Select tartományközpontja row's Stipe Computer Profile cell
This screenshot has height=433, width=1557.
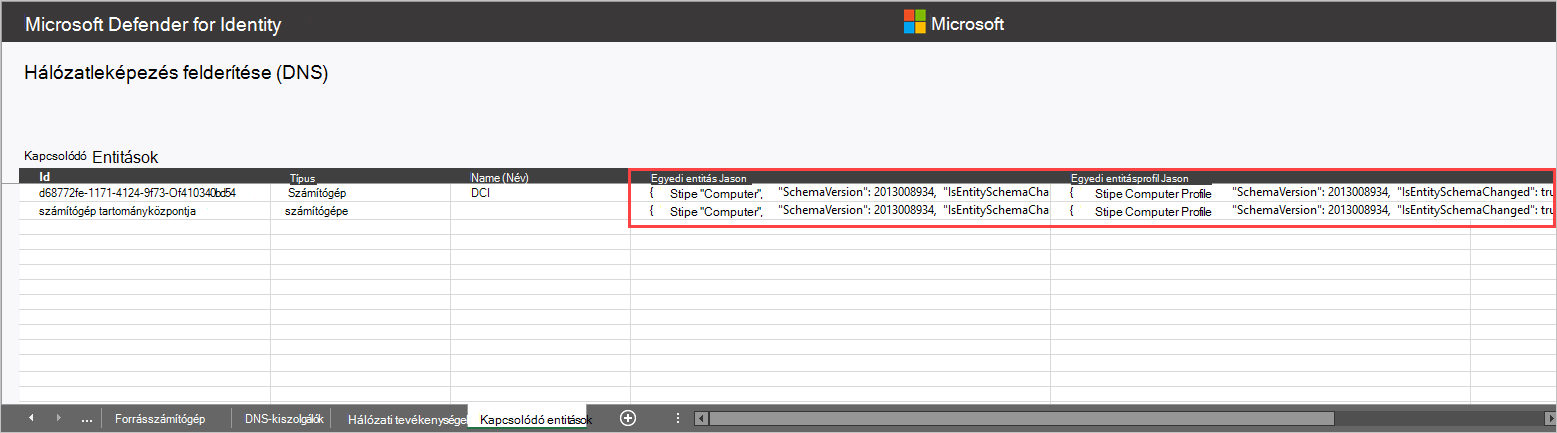[x=1260, y=211]
